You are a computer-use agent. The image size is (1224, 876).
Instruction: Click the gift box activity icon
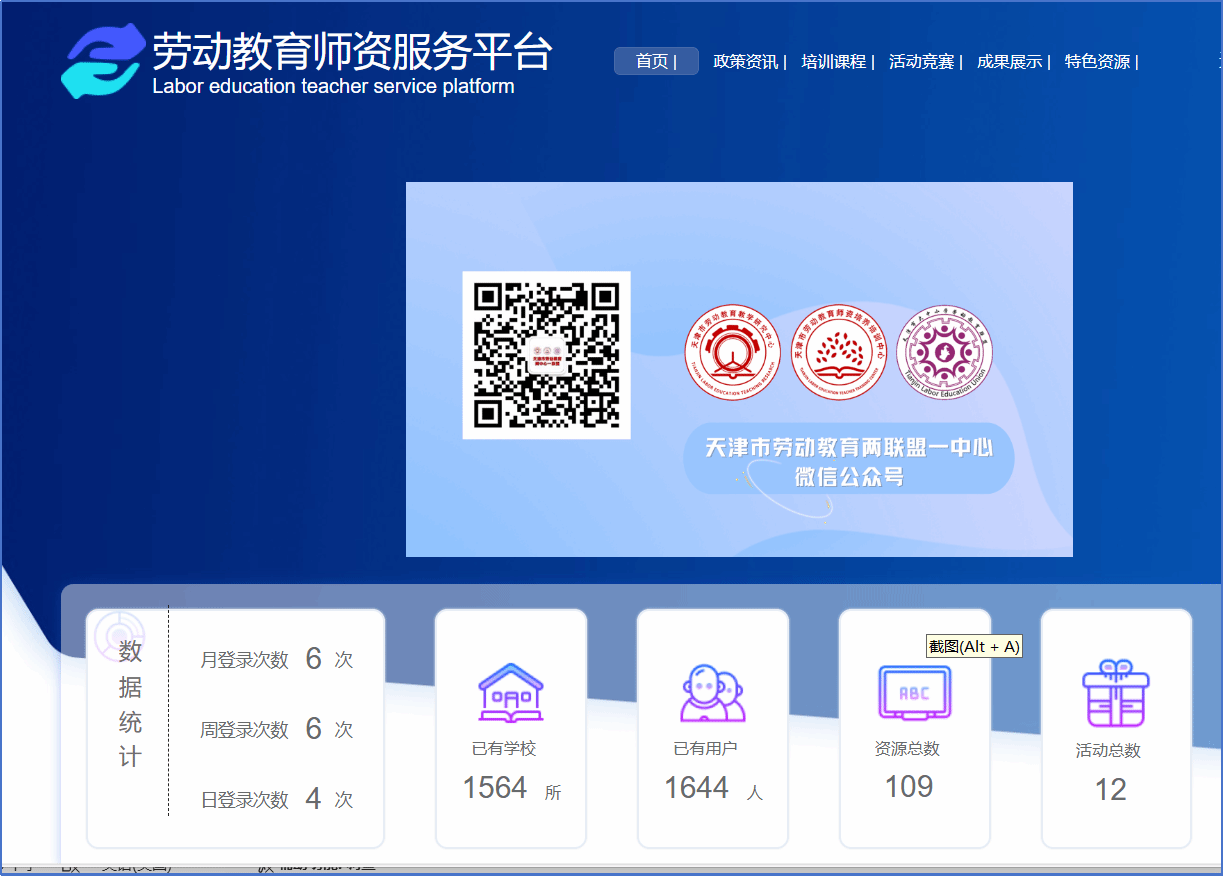click(1116, 693)
